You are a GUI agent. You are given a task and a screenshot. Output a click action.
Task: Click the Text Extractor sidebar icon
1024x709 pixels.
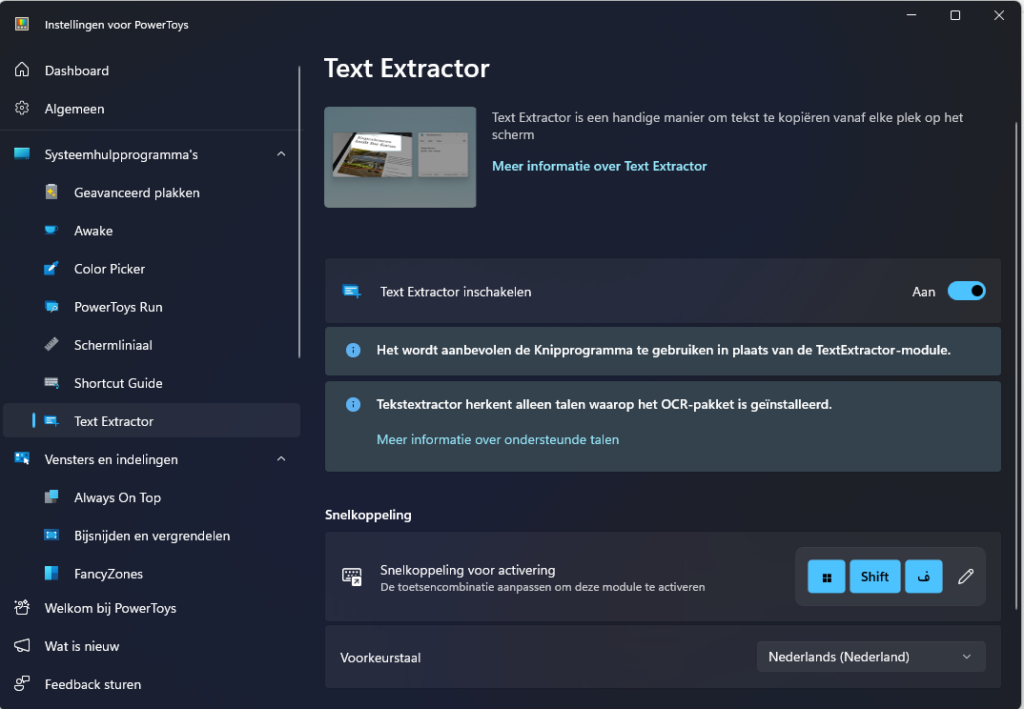click(x=52, y=421)
